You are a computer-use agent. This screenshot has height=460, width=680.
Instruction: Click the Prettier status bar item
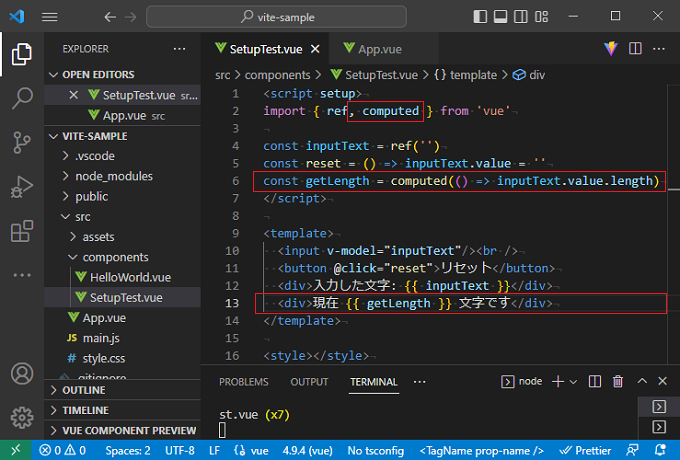point(585,450)
